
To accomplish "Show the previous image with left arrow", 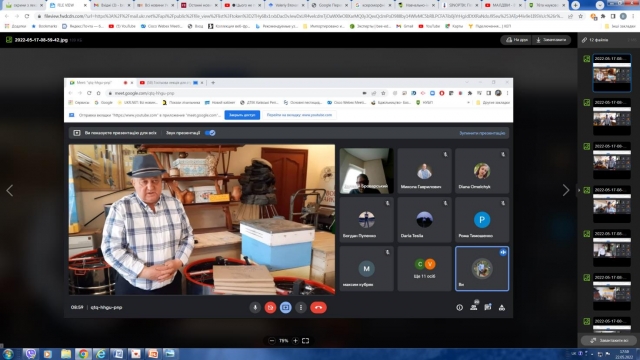I will point(9,190).
